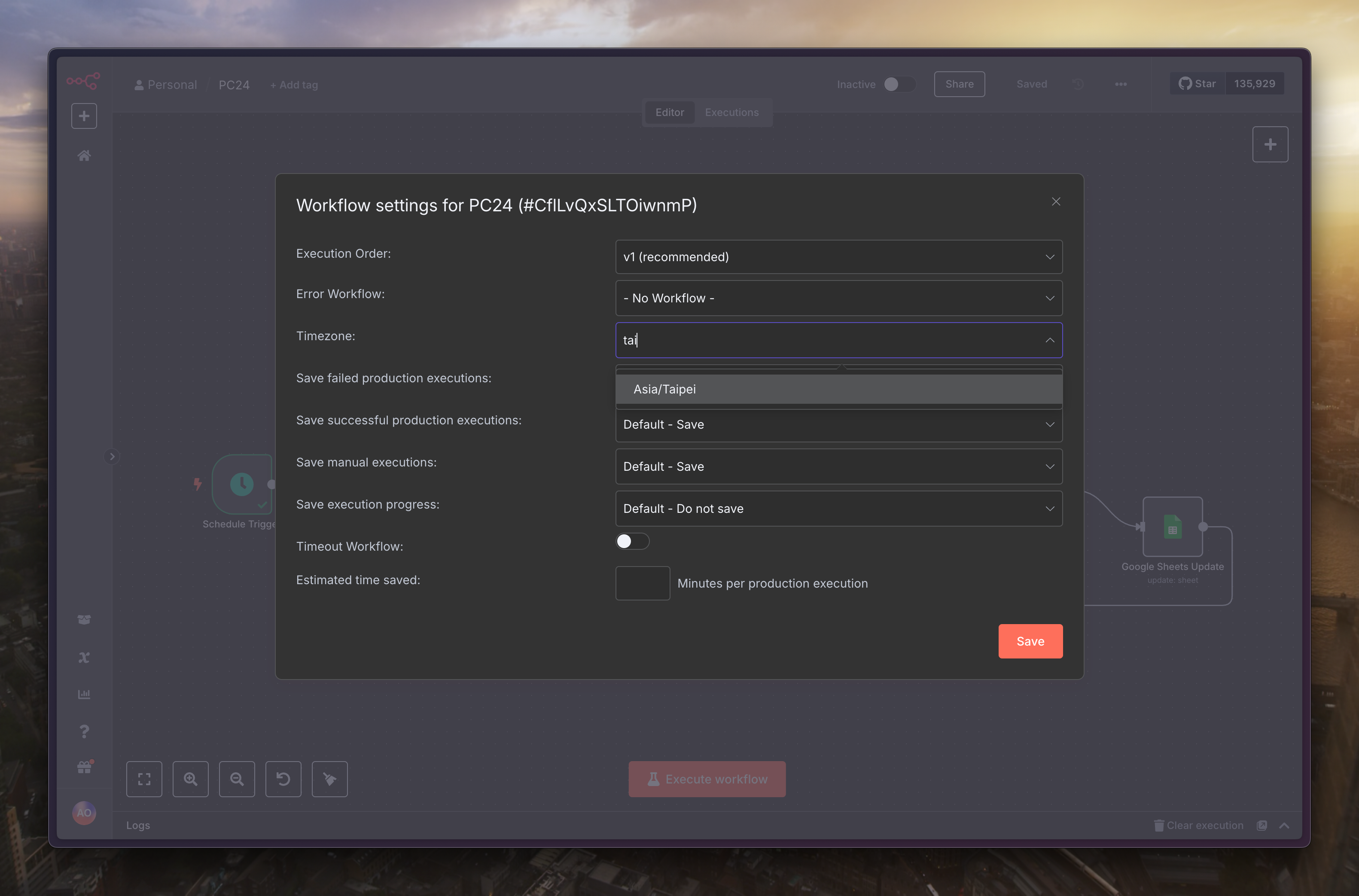Close the Workflow settings dialog
1359x896 pixels.
pos(1056,202)
